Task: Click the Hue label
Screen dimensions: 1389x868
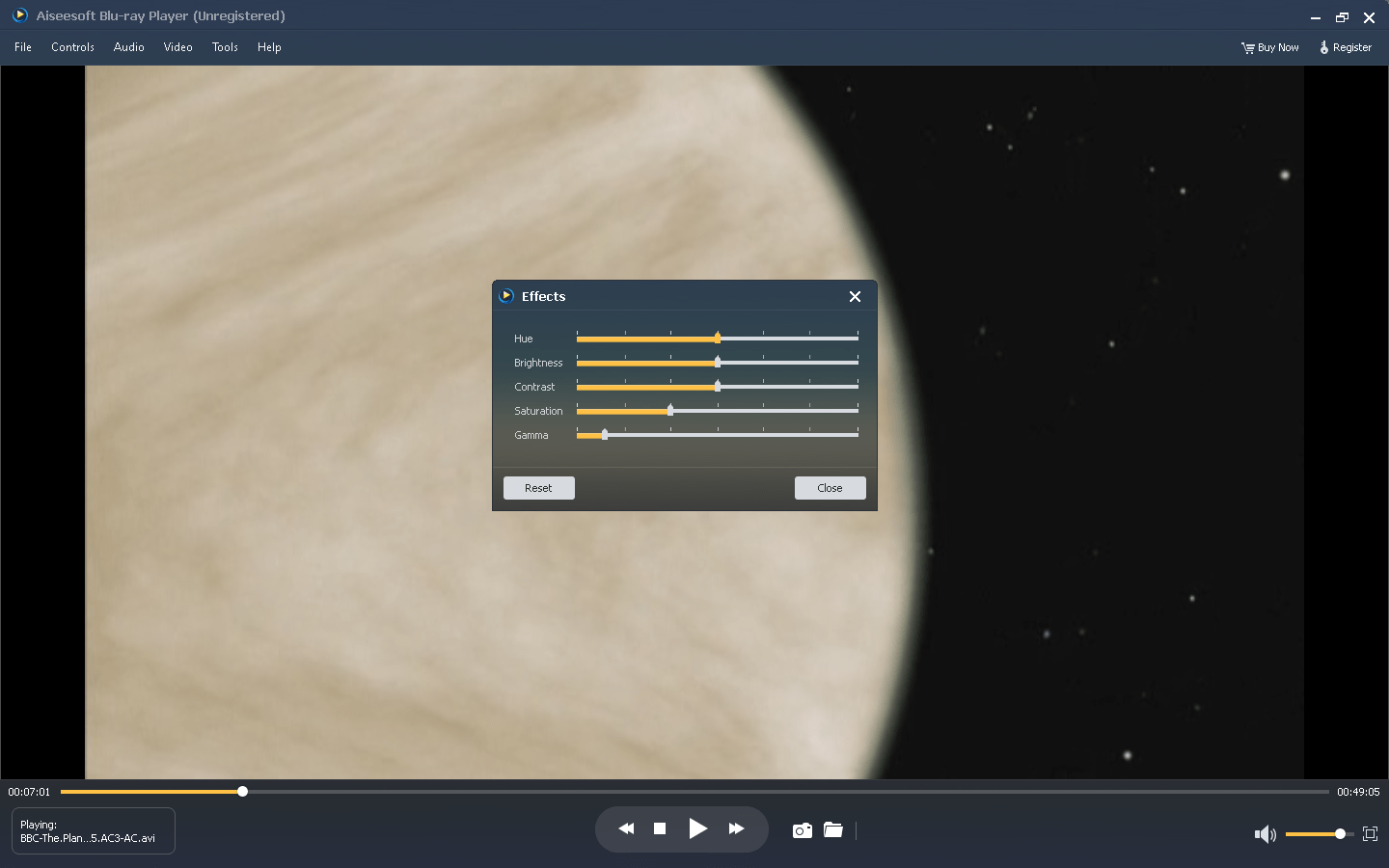Action: coord(523,339)
